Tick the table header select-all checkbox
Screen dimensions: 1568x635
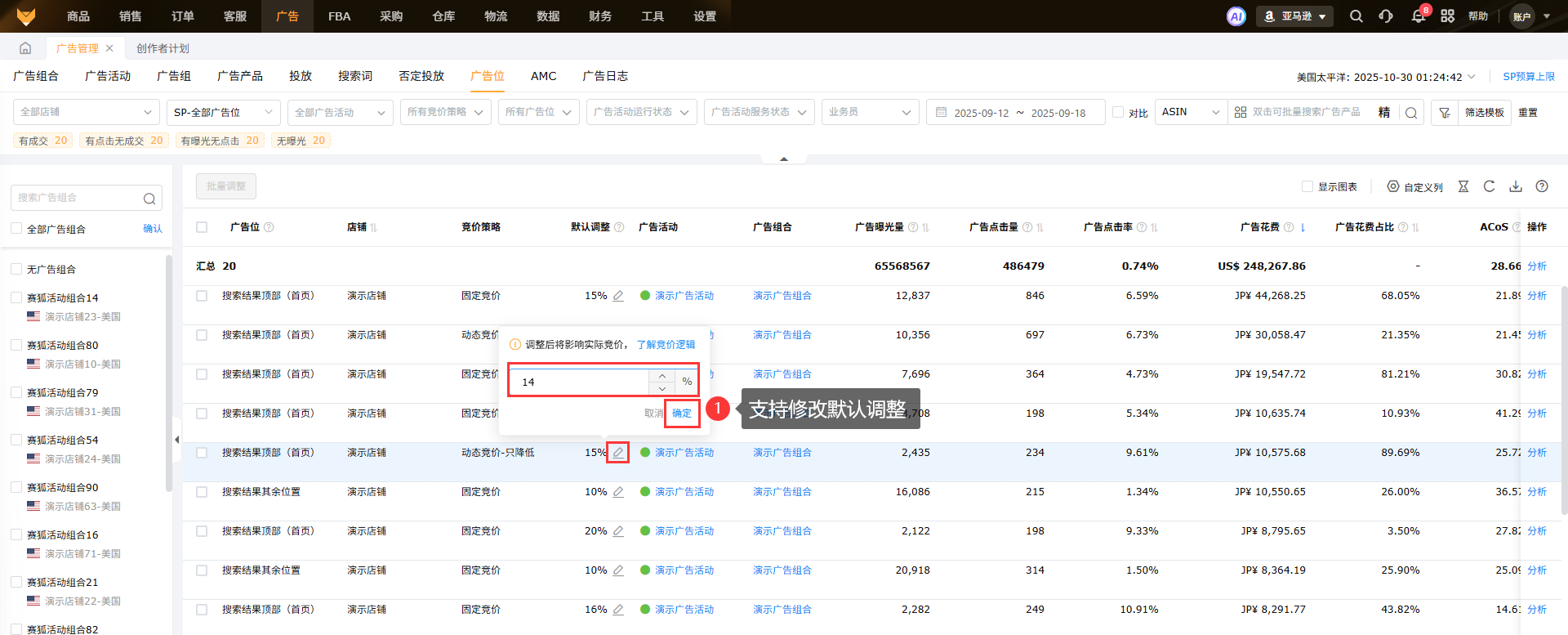pos(202,227)
